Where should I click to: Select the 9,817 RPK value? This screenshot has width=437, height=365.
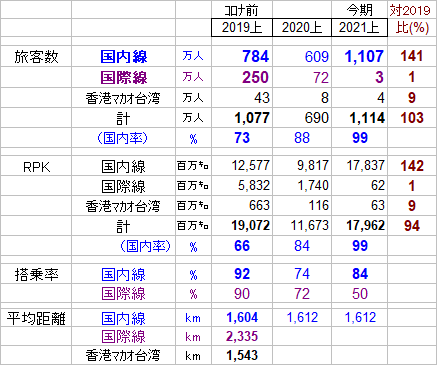(313, 165)
